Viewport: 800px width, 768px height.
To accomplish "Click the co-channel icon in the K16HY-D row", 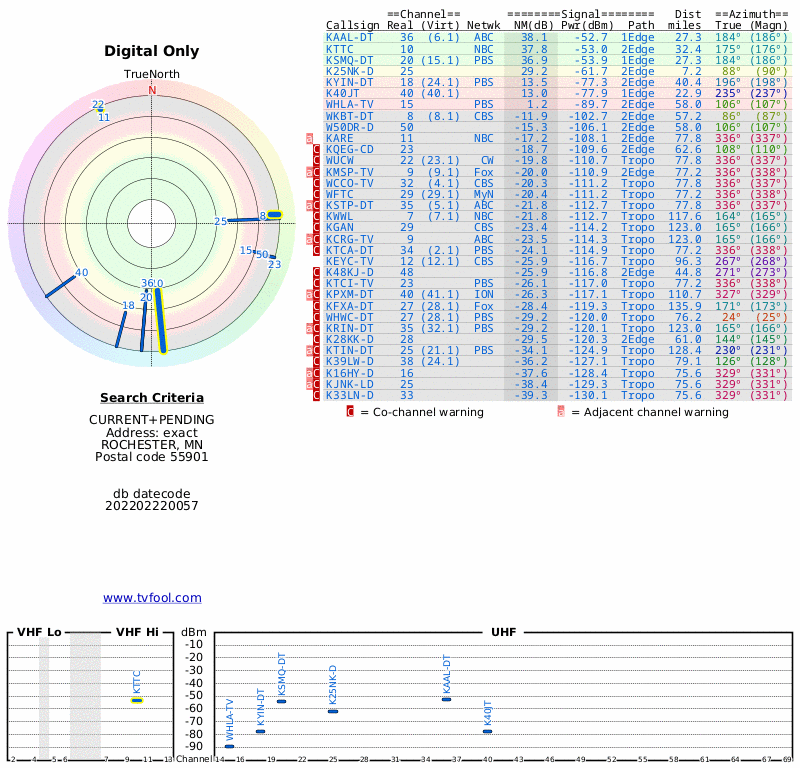I will [316, 374].
